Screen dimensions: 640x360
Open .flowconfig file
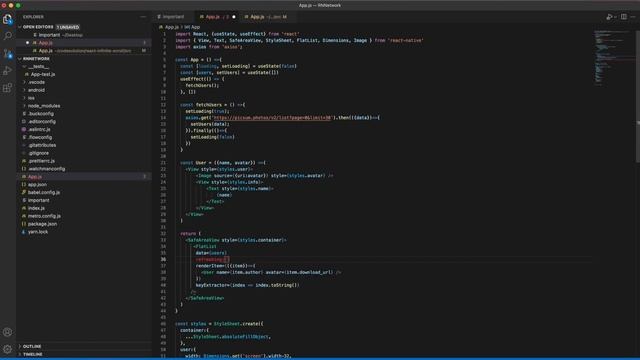coord(40,138)
